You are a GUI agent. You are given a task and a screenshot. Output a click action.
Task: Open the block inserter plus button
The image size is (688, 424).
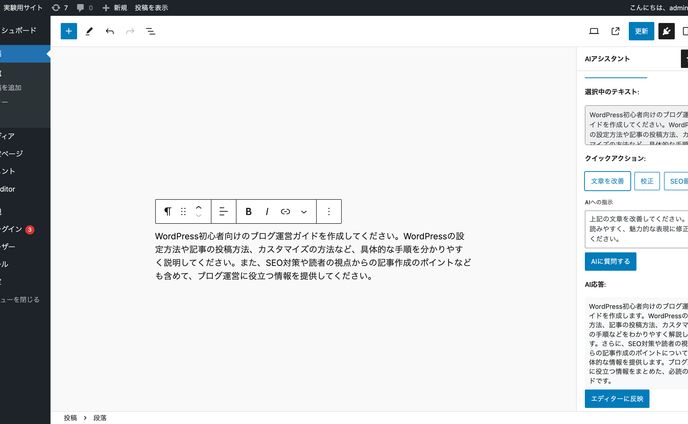(68, 31)
